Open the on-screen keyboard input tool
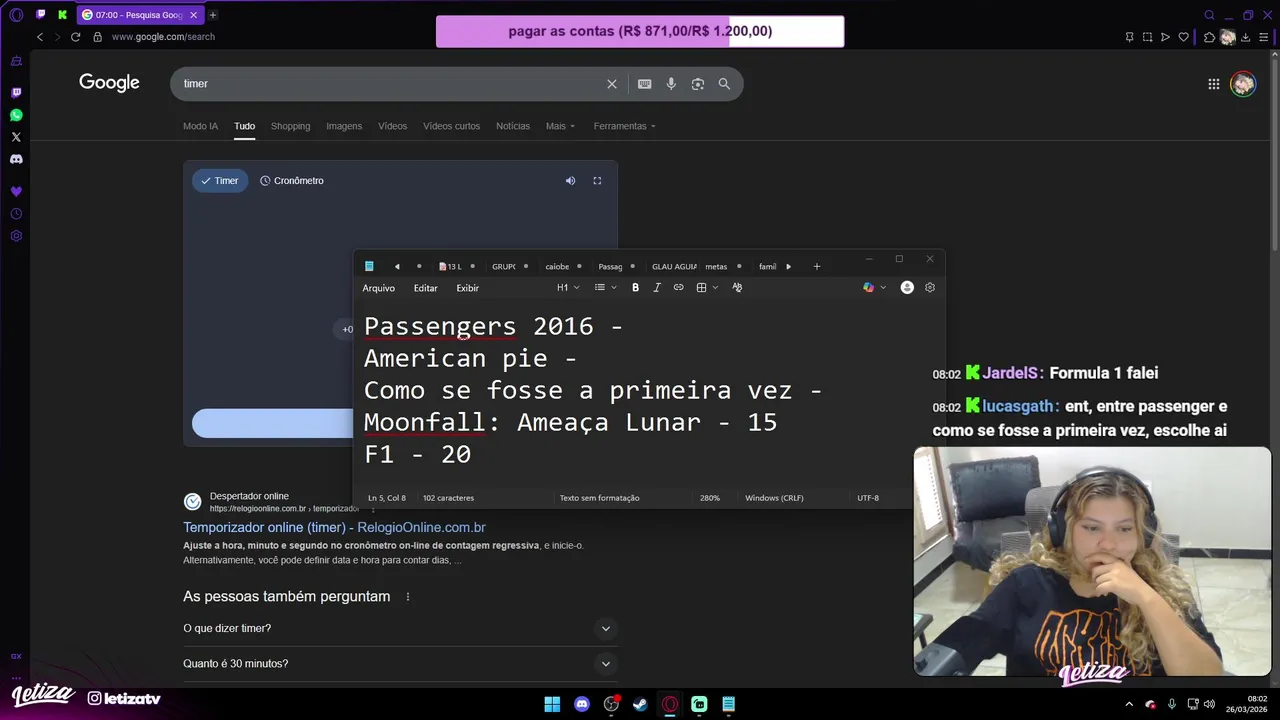 coord(645,84)
